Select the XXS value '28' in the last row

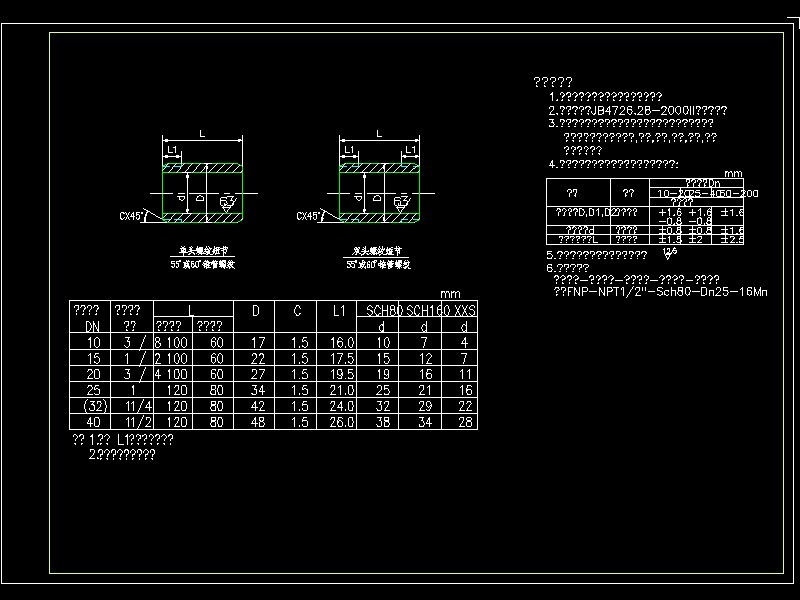(x=465, y=422)
